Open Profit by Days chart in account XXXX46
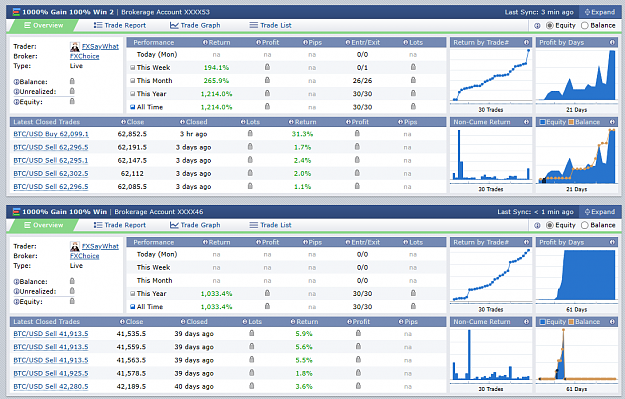 click(576, 275)
